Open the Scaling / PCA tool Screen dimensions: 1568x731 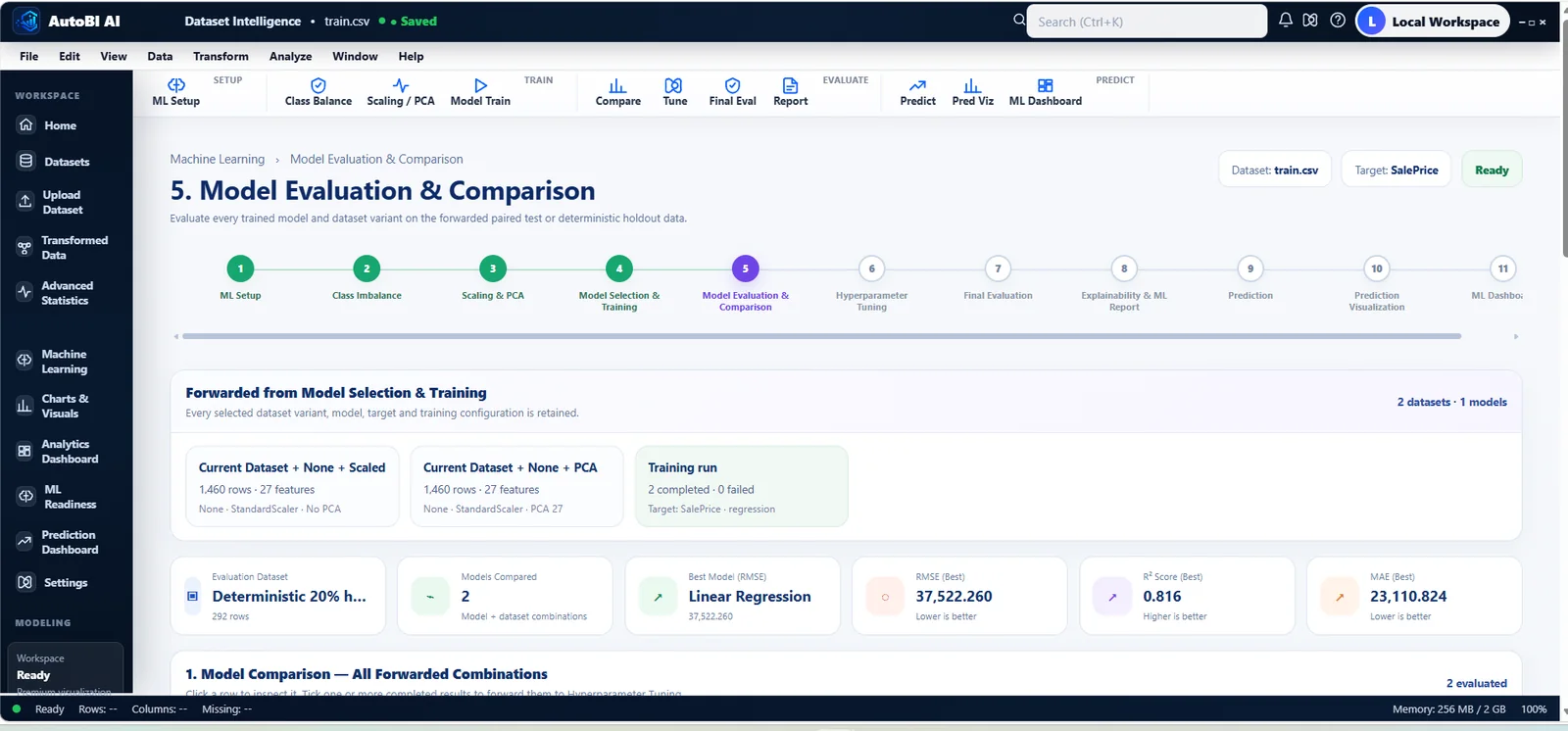[x=401, y=92]
